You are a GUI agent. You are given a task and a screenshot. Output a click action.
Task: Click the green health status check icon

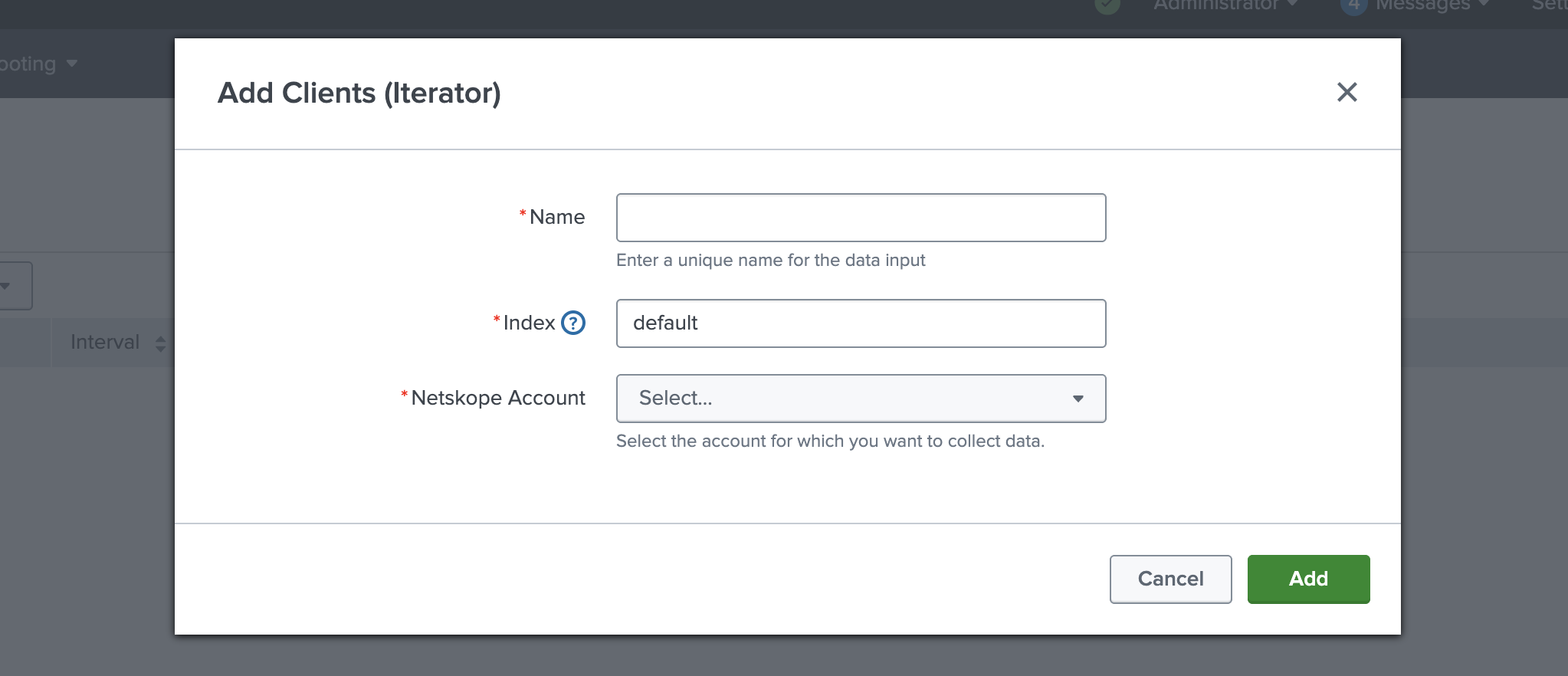point(1107,6)
